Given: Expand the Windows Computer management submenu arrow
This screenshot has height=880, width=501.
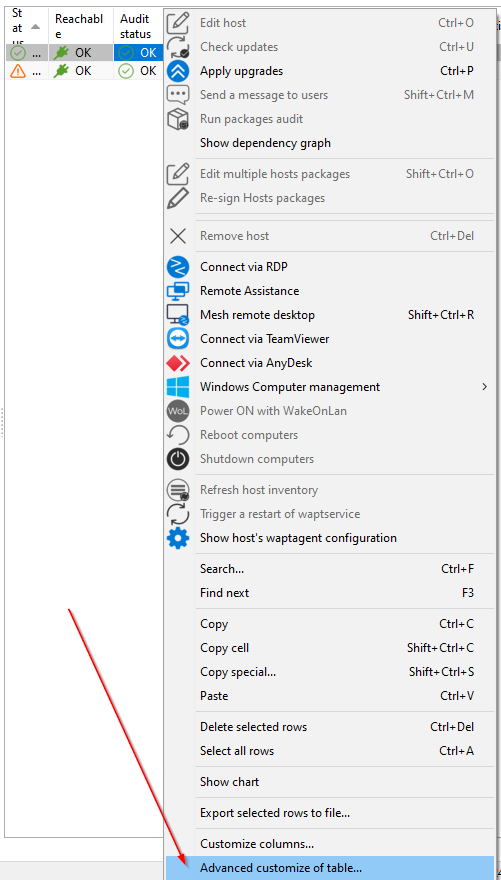Looking at the screenshot, I should (485, 387).
